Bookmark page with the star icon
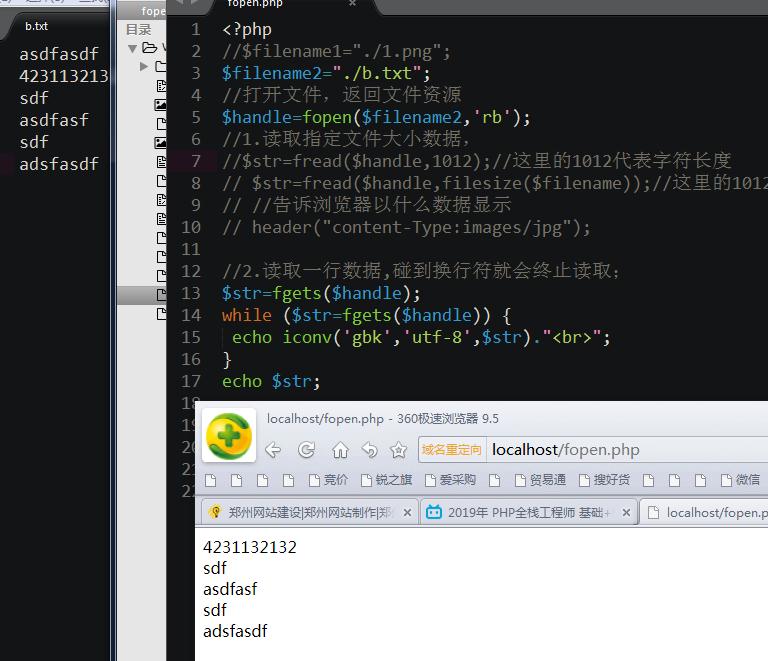 (399, 449)
